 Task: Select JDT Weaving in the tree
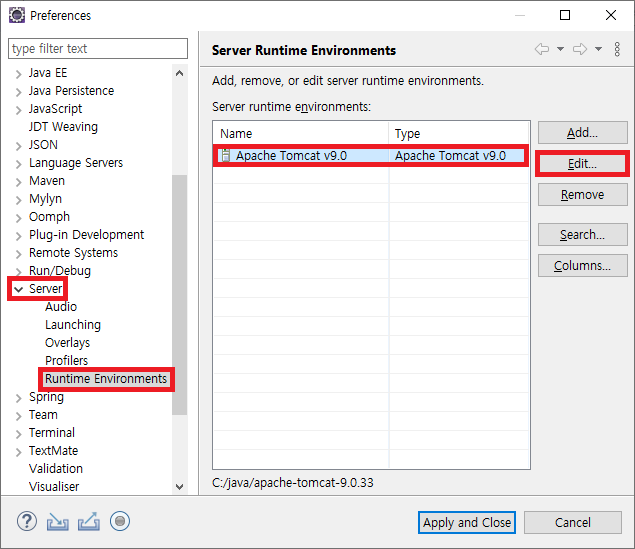click(63, 127)
